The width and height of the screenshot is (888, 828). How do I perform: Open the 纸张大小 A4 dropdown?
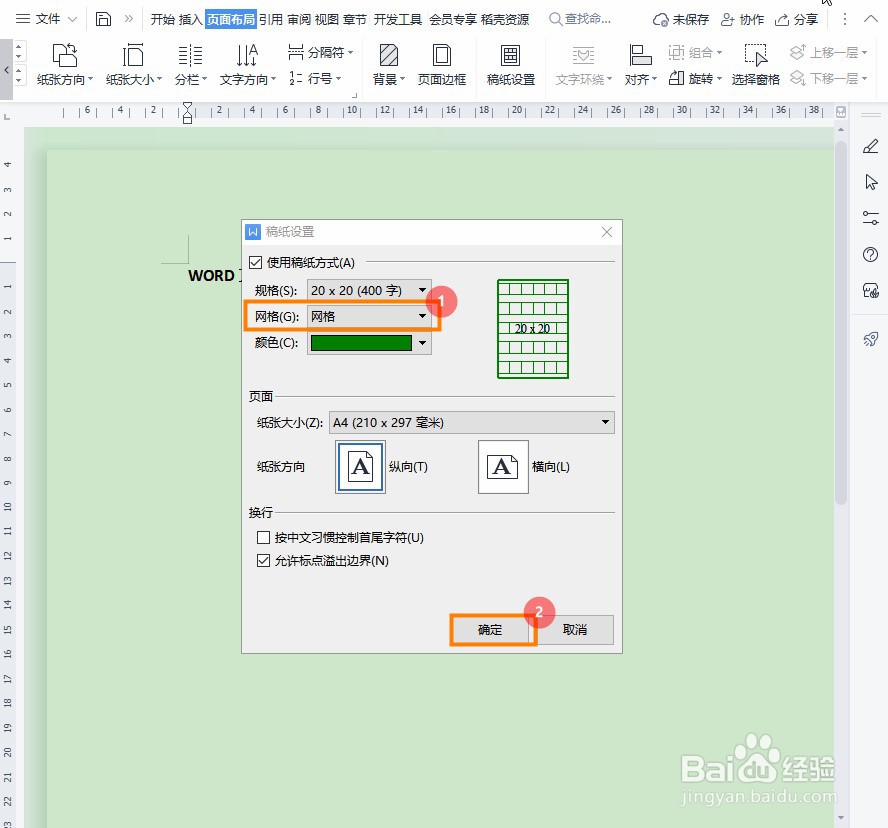coord(472,422)
